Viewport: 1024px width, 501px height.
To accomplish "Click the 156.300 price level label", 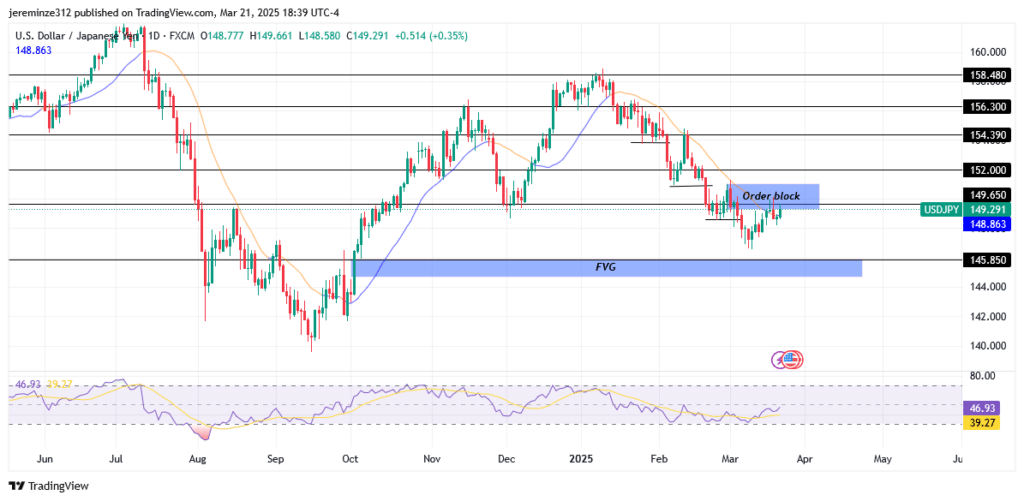I will [987, 106].
